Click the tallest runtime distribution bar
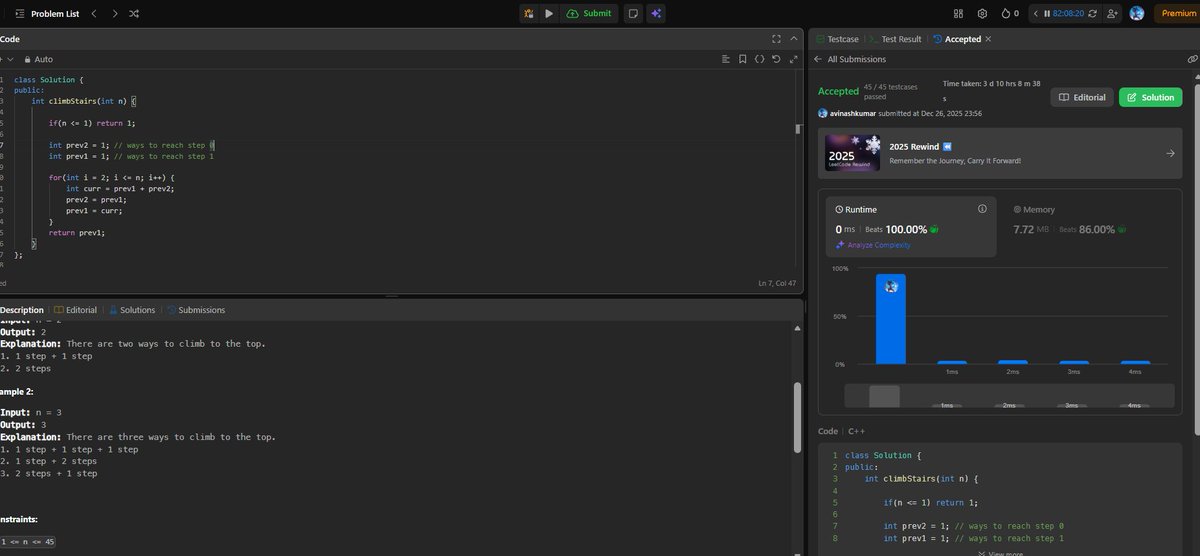Viewport: 1200px width, 556px height. (891, 319)
